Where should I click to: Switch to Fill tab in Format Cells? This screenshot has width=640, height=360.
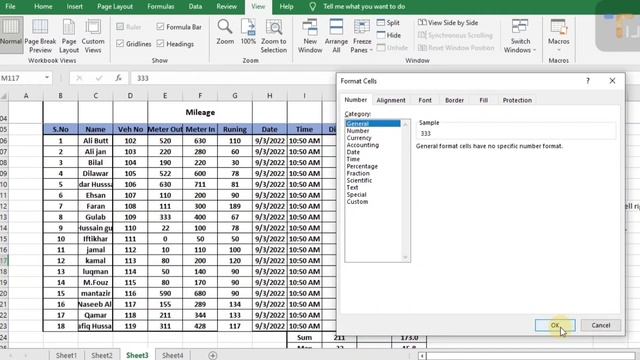[x=484, y=100]
